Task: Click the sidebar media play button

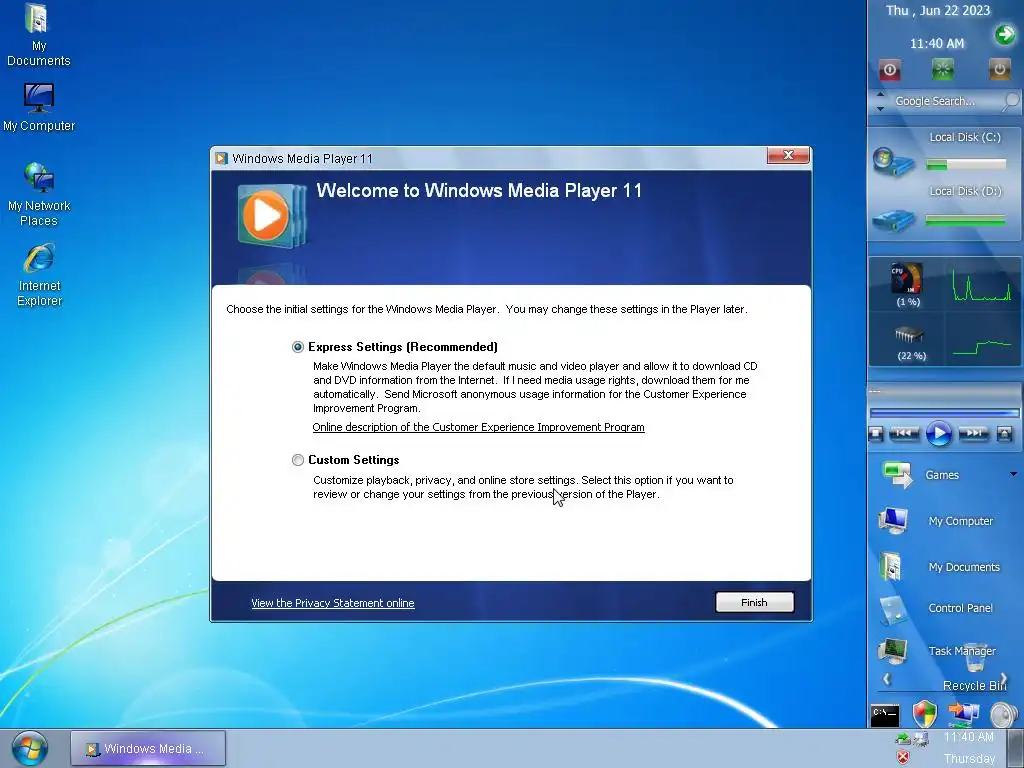Action: [938, 433]
